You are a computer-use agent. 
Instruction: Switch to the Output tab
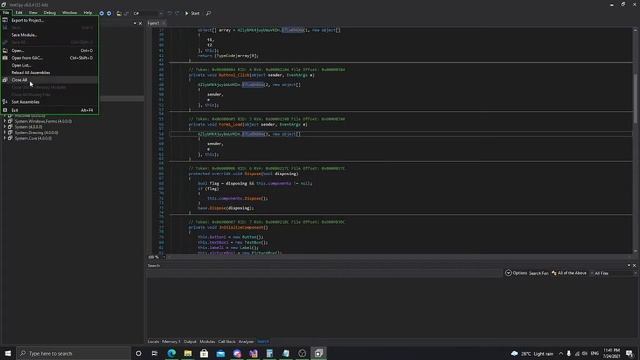tap(190, 342)
